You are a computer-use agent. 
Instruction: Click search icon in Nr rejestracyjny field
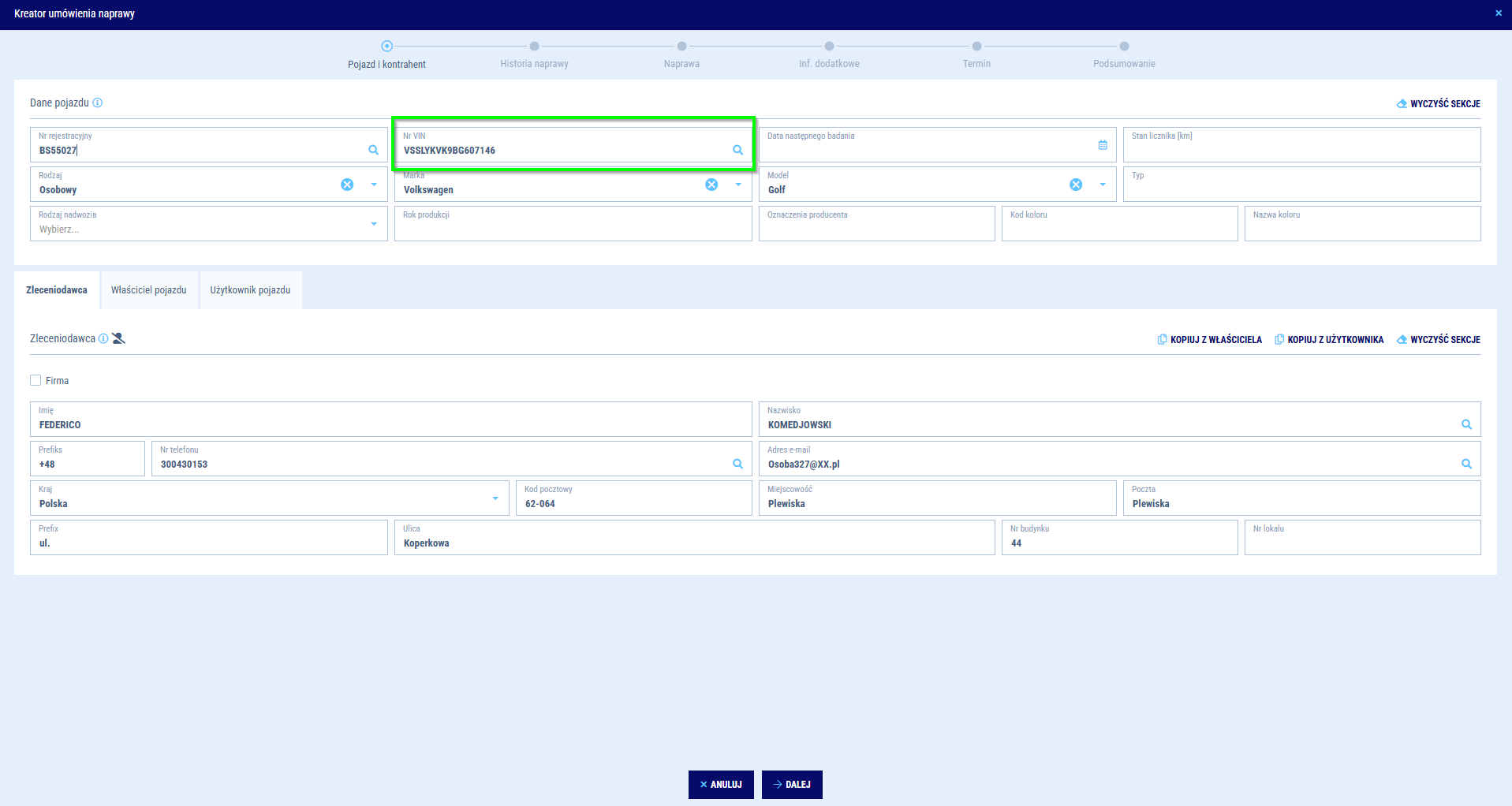(x=373, y=150)
